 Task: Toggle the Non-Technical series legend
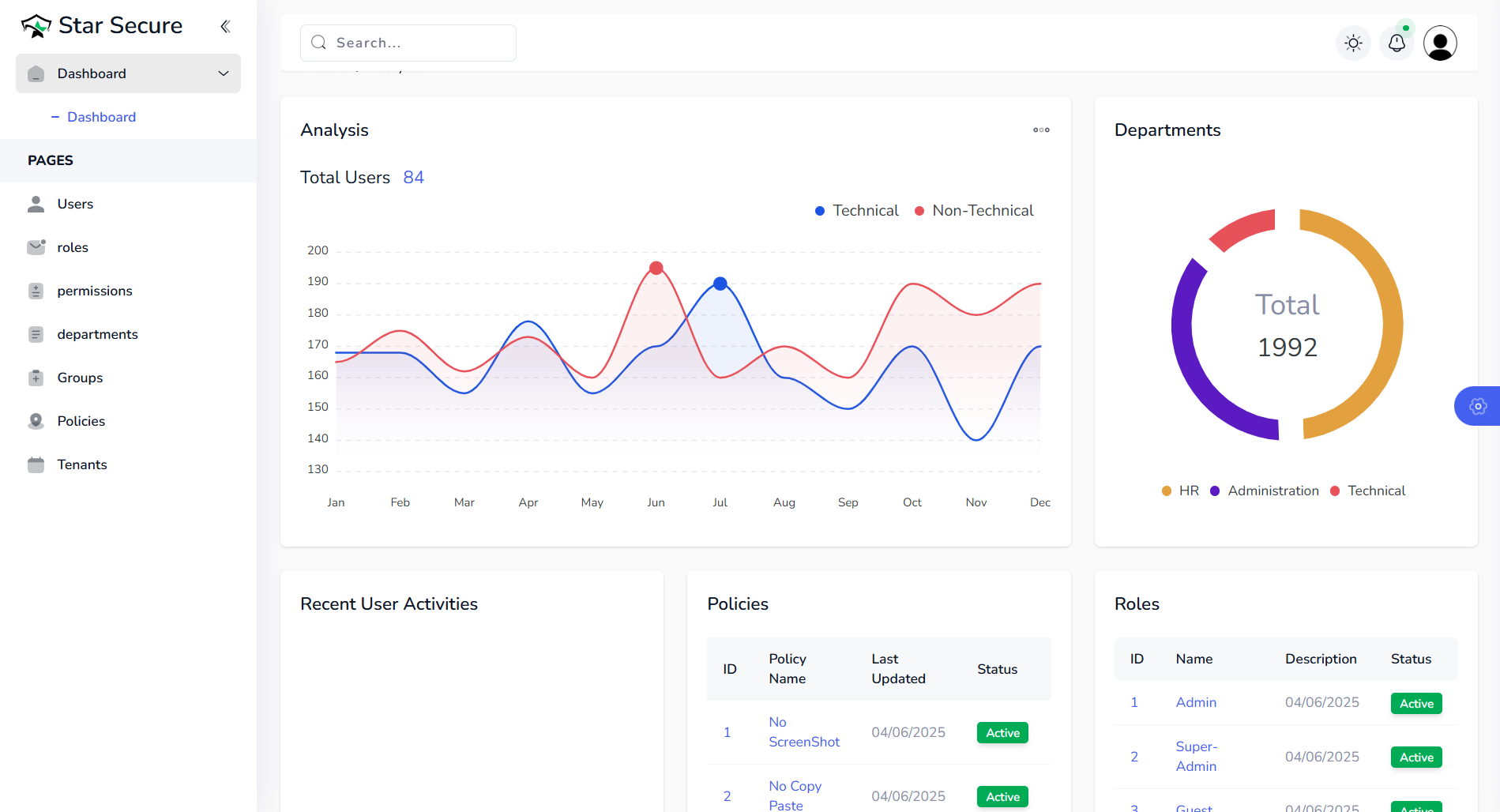coord(973,210)
